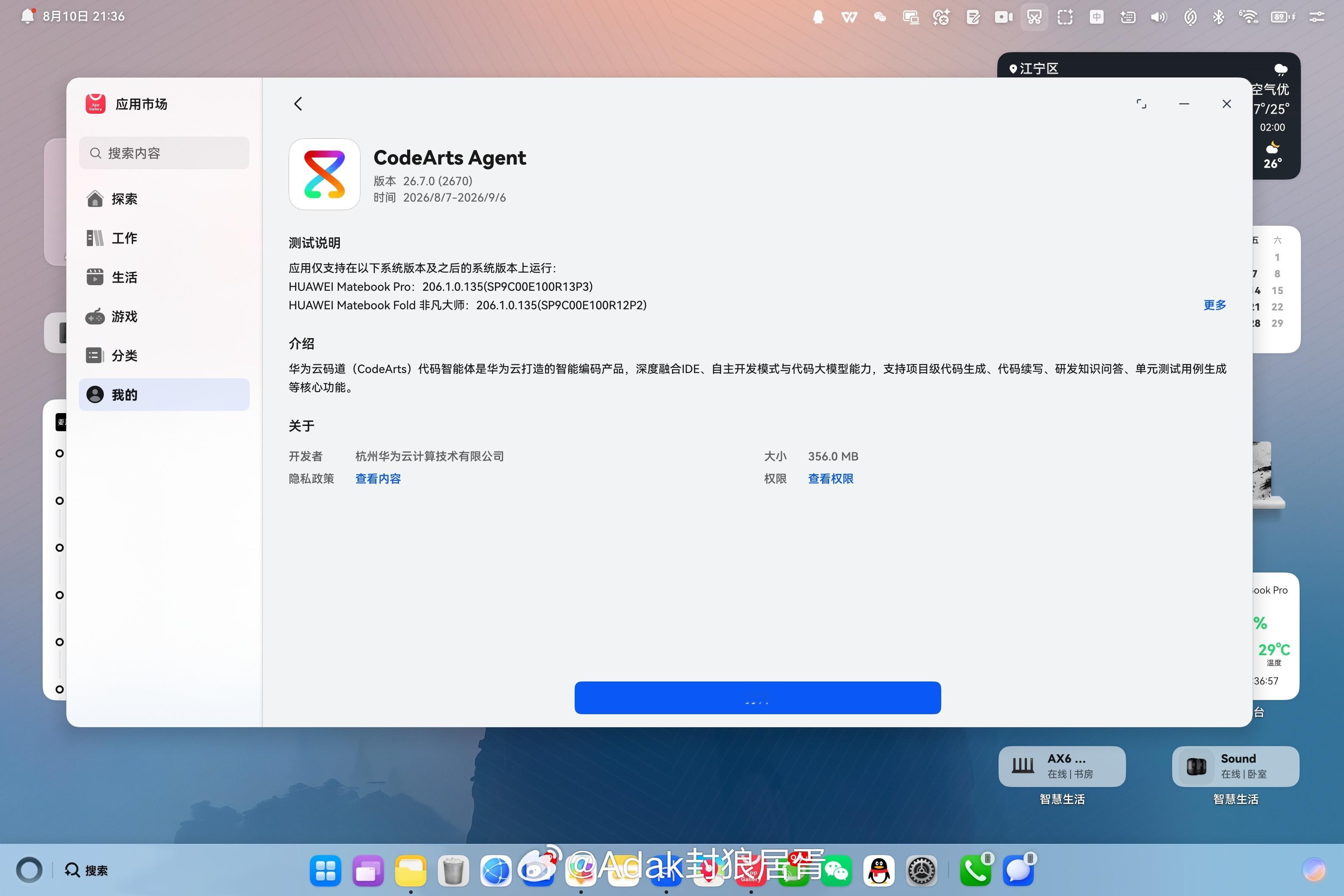Click the 搜索 search button in the dock
Image resolution: width=1344 pixels, height=896 pixels.
click(86, 870)
